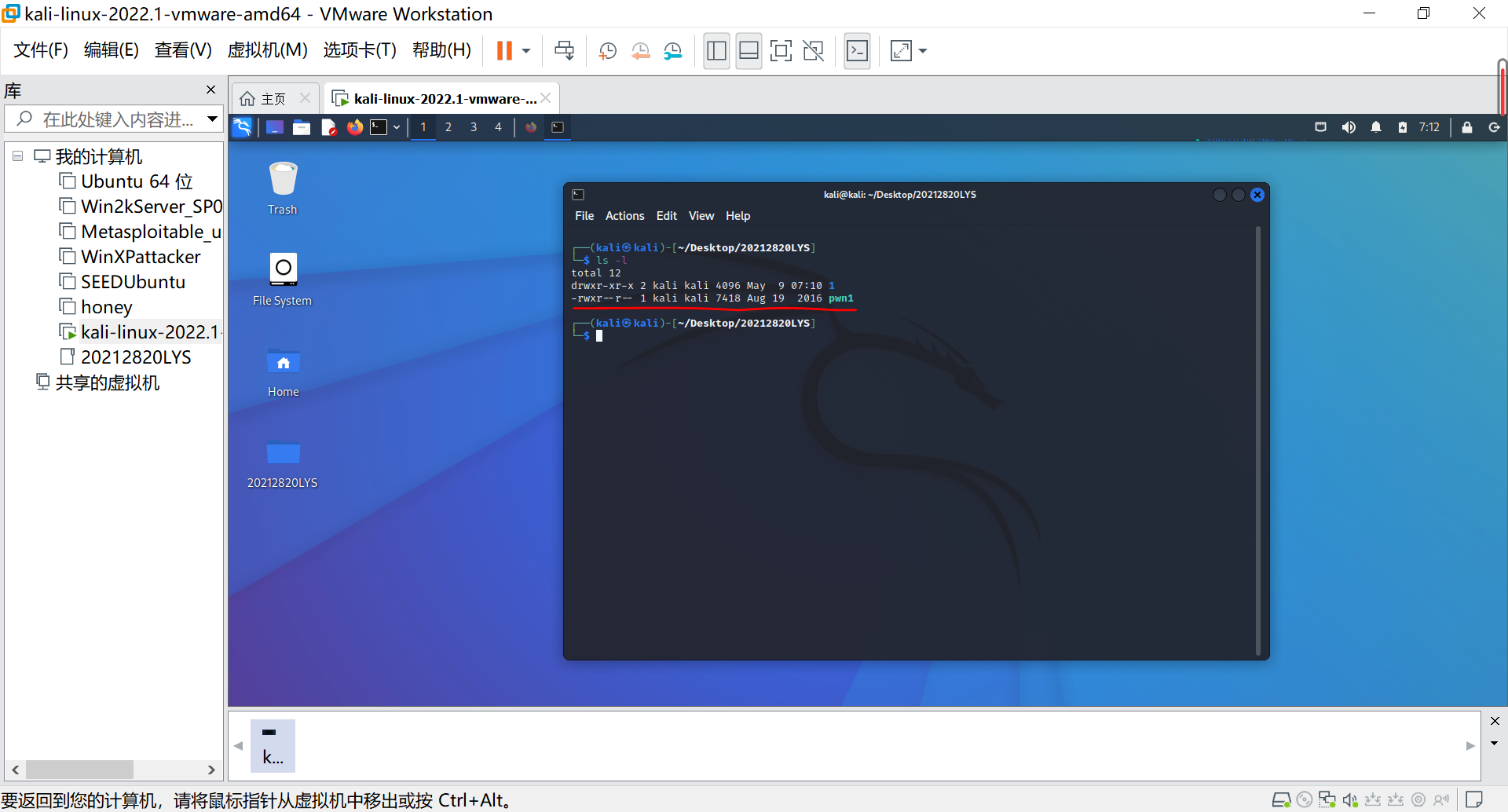Select WinXPattacker in the library
The image size is (1508, 812).
click(130, 257)
